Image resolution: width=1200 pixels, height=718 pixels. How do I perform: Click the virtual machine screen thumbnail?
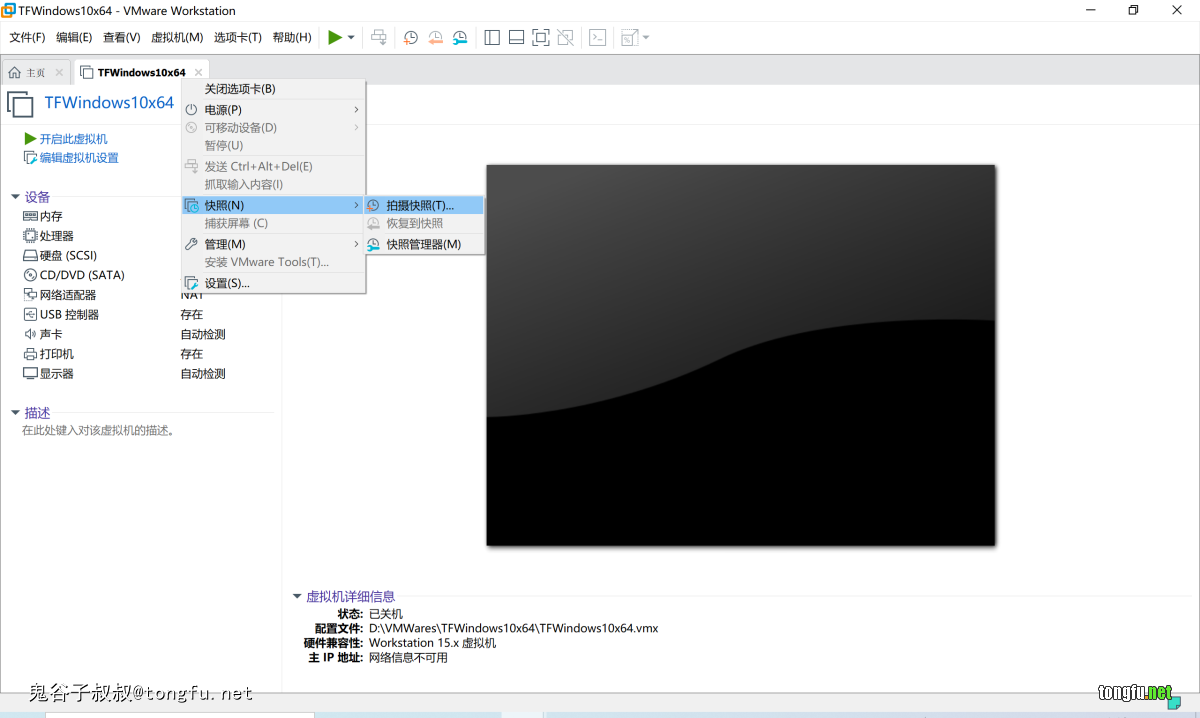[x=740, y=355]
